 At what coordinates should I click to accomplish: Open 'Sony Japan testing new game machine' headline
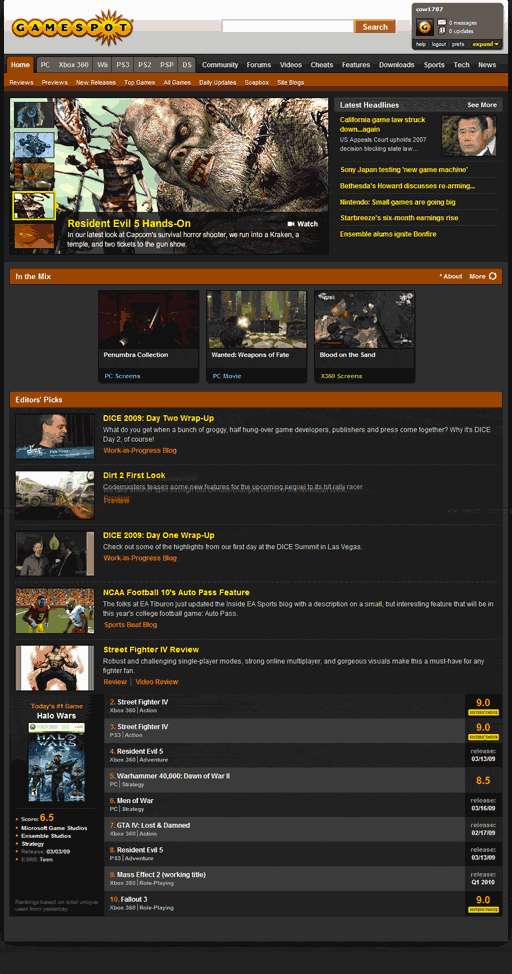point(404,170)
